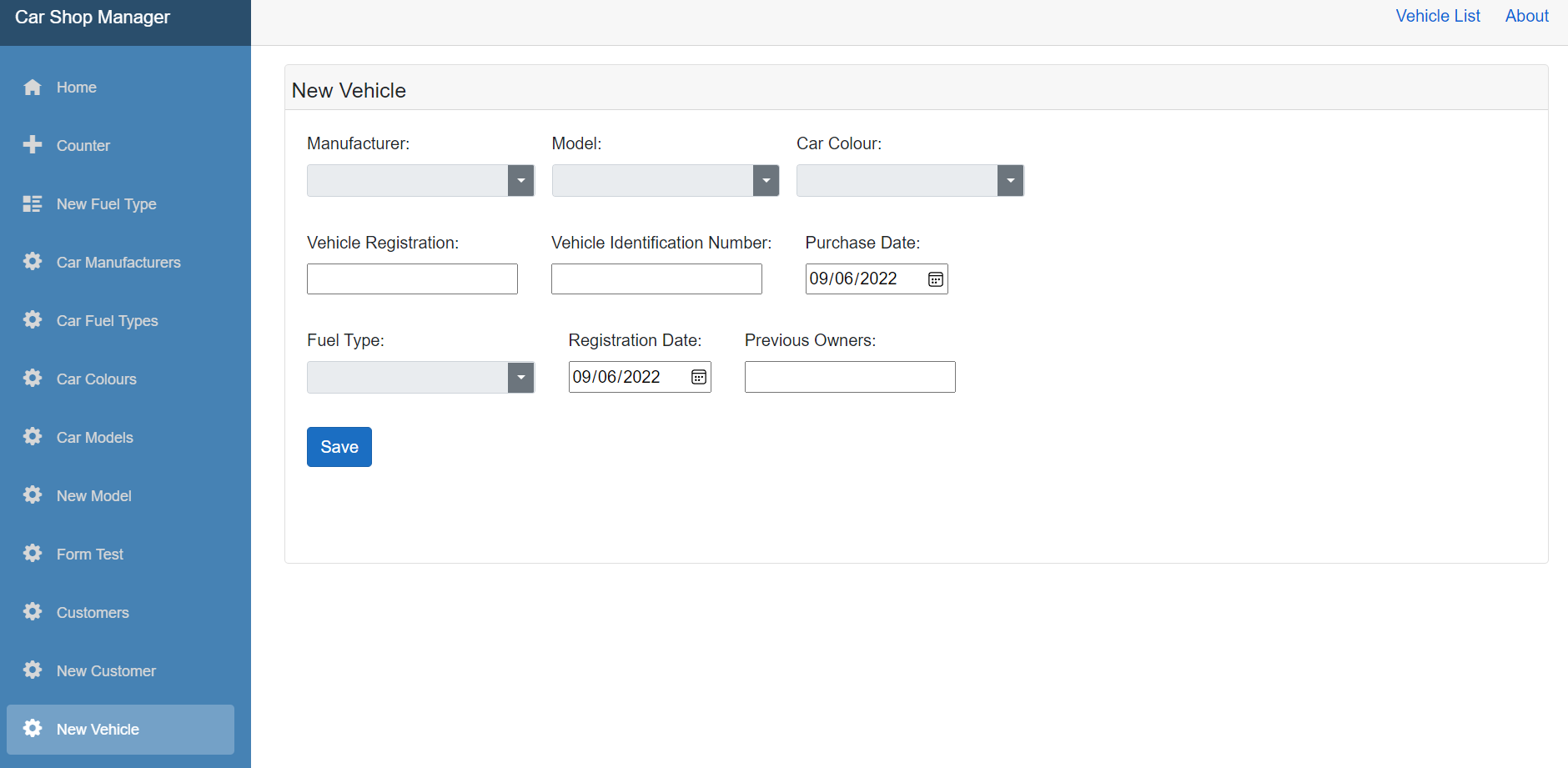Viewport: 1568px width, 768px height.
Task: Go to Car Models in the sidebar
Action: coord(94,438)
